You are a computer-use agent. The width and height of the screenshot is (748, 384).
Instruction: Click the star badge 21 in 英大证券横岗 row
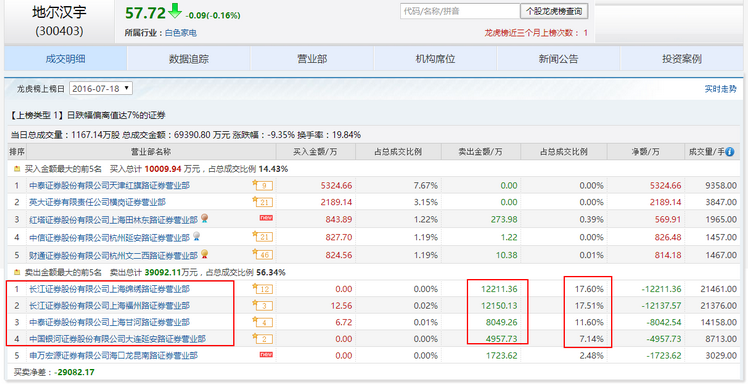click(262, 202)
